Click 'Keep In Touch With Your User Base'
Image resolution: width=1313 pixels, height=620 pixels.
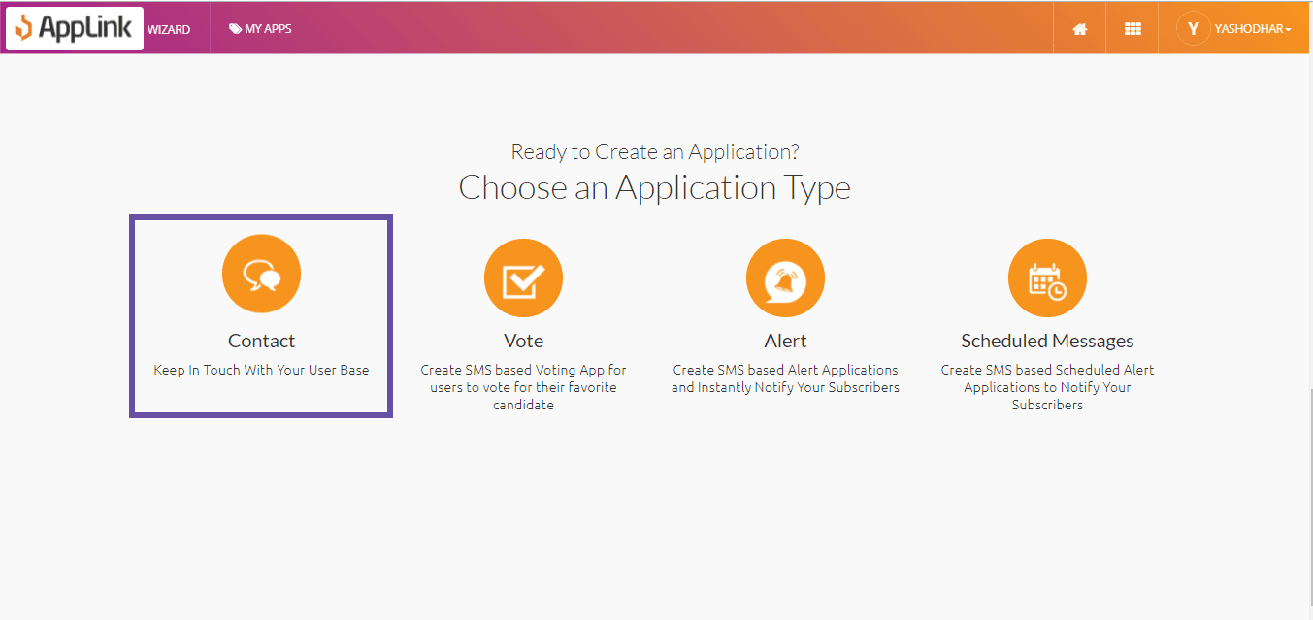tap(261, 370)
